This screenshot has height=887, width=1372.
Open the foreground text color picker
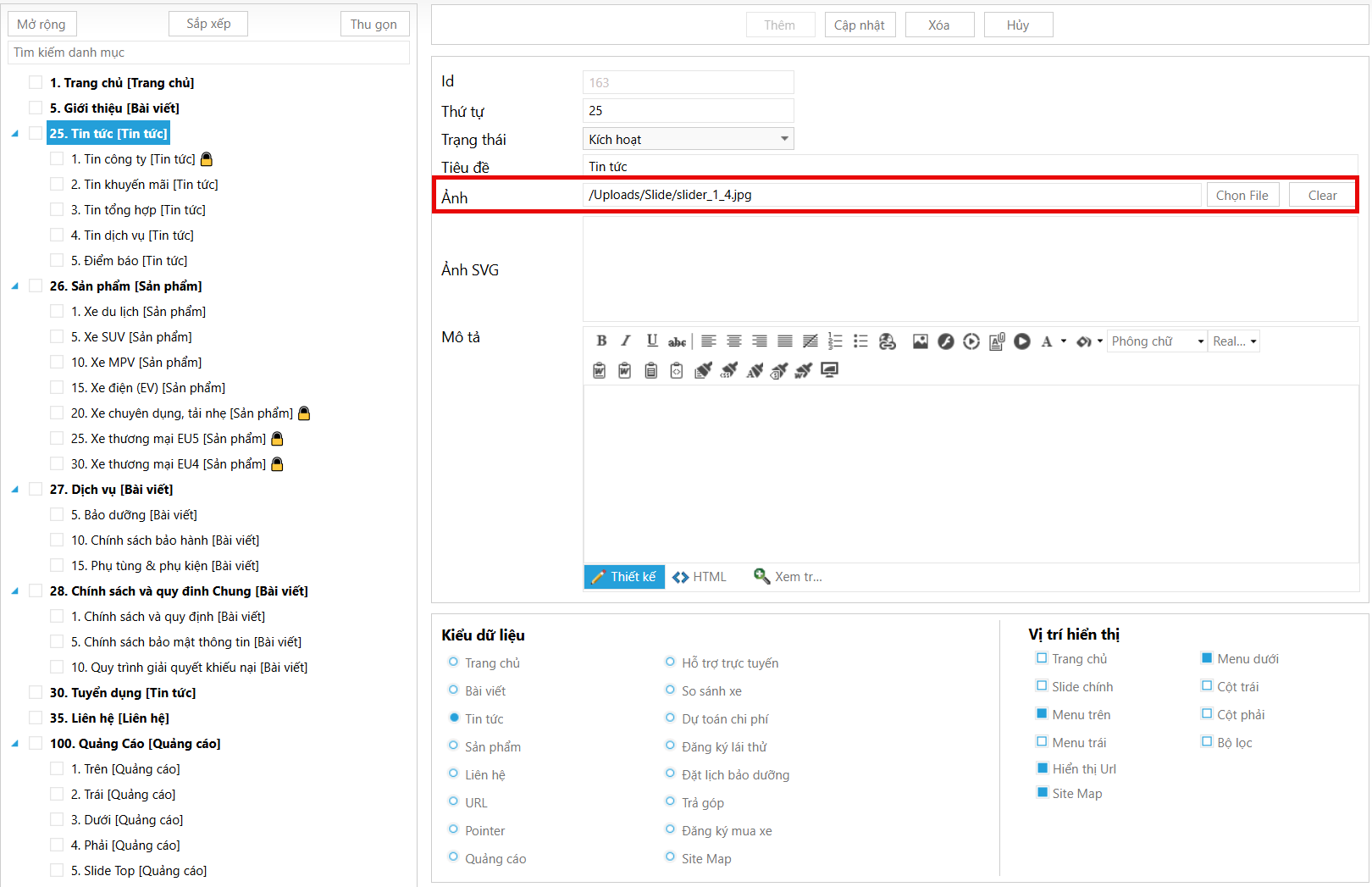tap(1048, 341)
